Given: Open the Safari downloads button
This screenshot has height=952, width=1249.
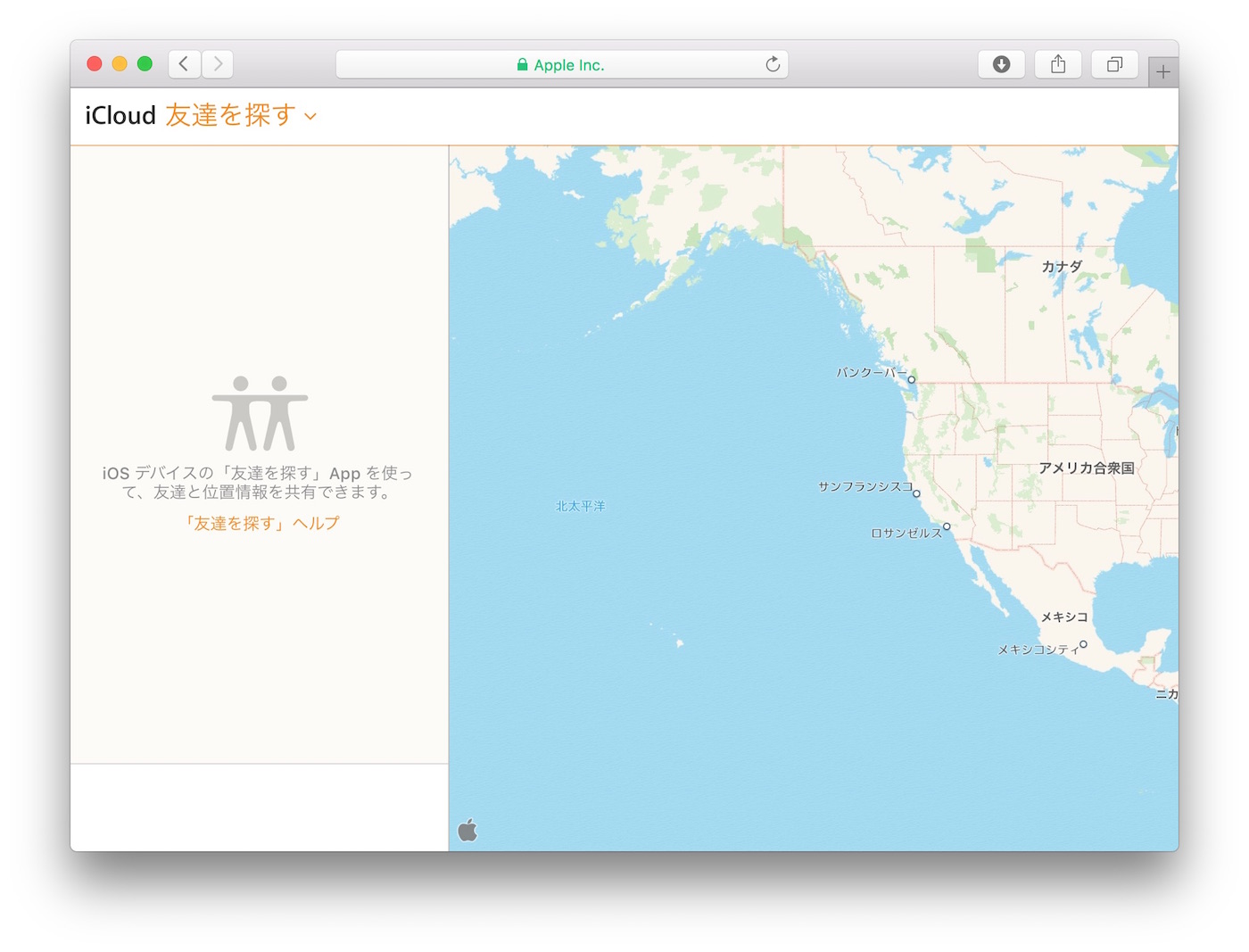Looking at the screenshot, I should 1002,64.
